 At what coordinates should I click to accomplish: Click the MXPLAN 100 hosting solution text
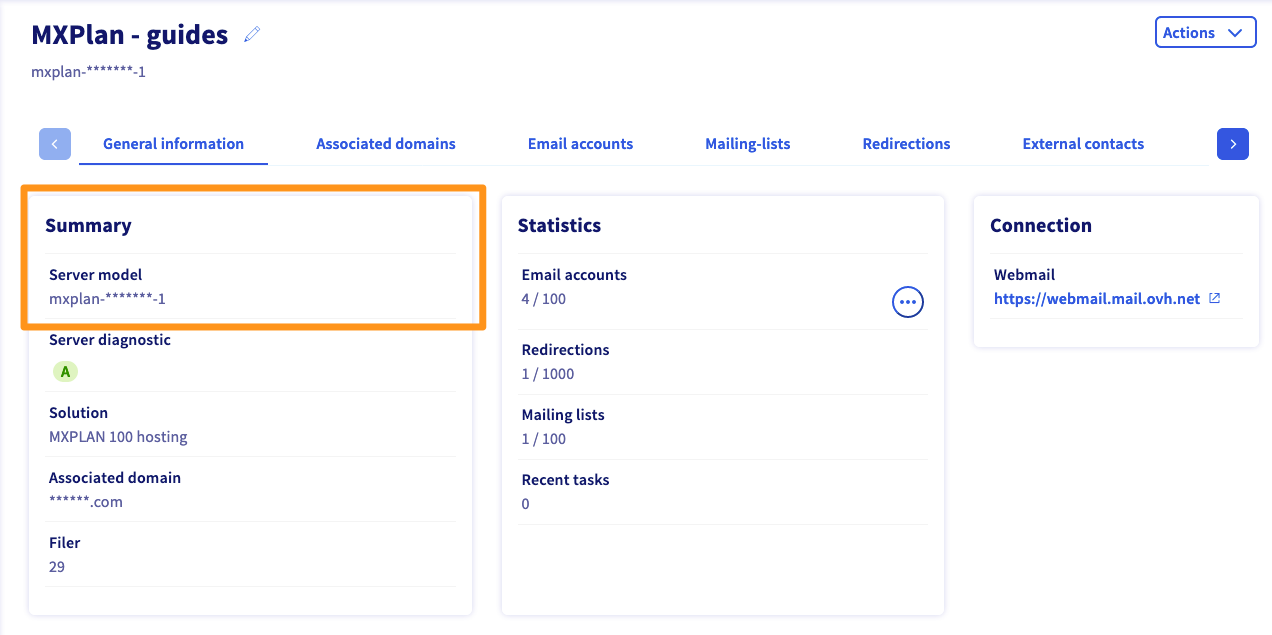pyautogui.click(x=118, y=437)
